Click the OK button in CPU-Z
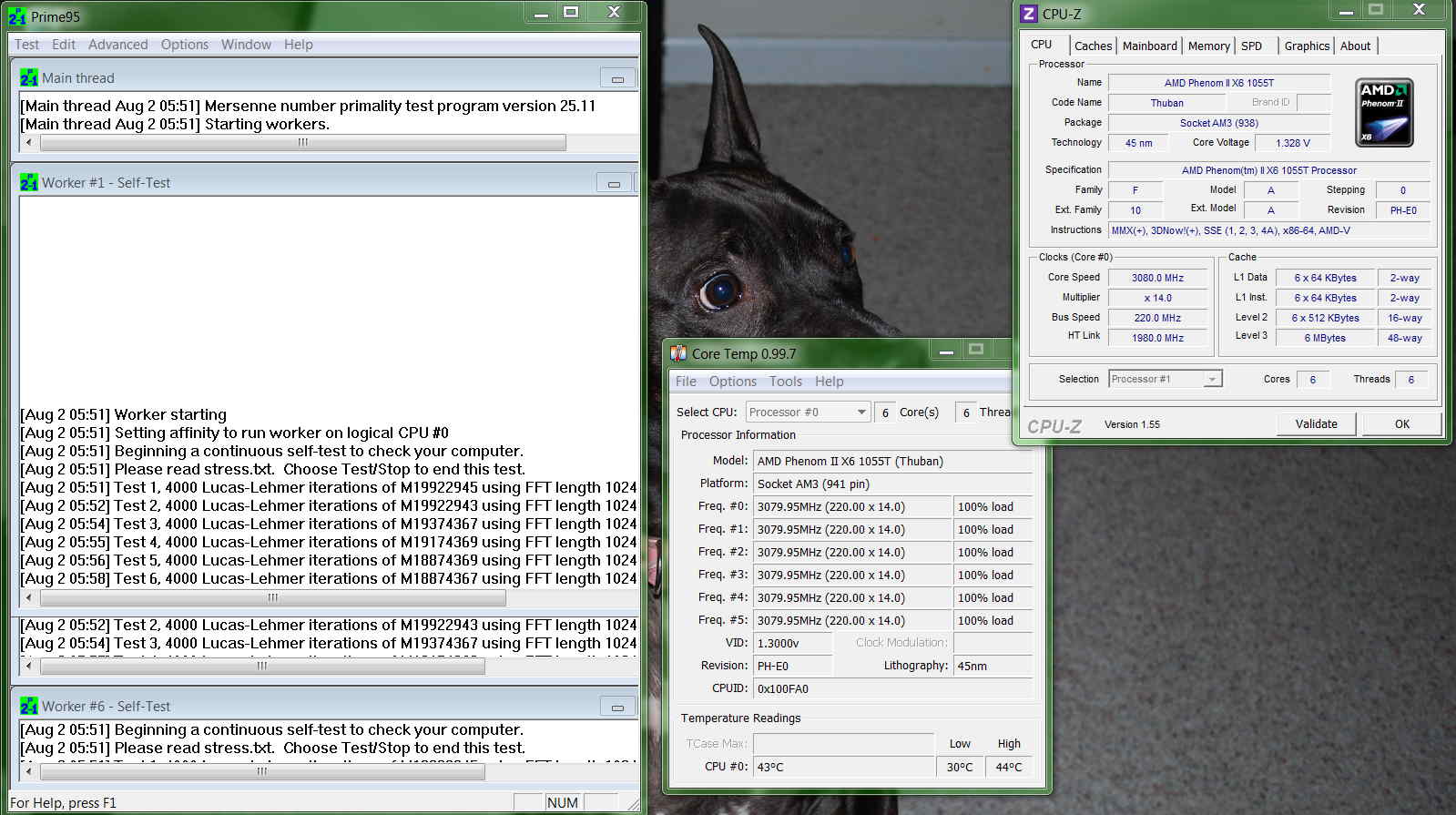The height and width of the screenshot is (815, 1456). click(1401, 424)
